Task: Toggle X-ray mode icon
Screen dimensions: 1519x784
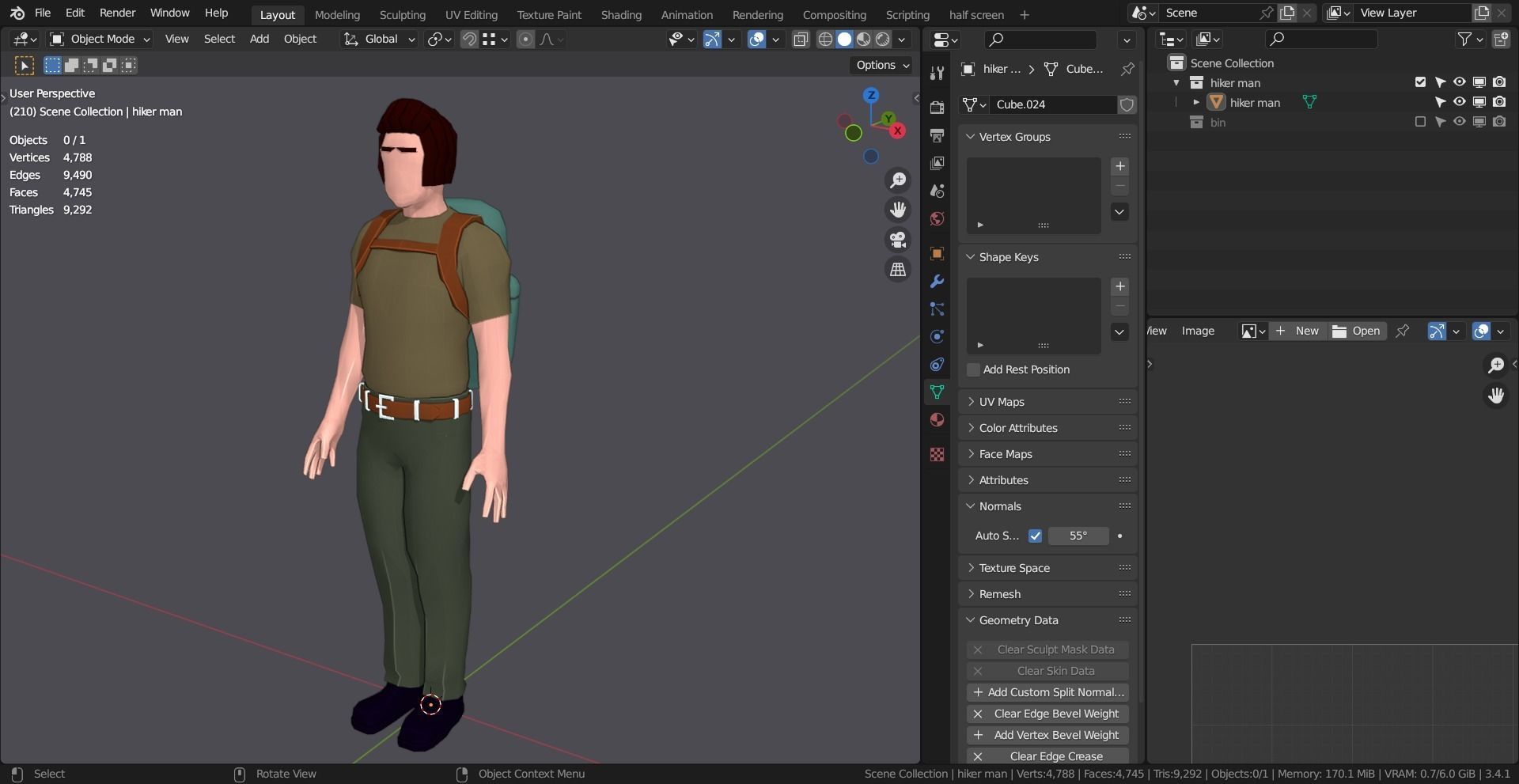Action: click(x=801, y=39)
